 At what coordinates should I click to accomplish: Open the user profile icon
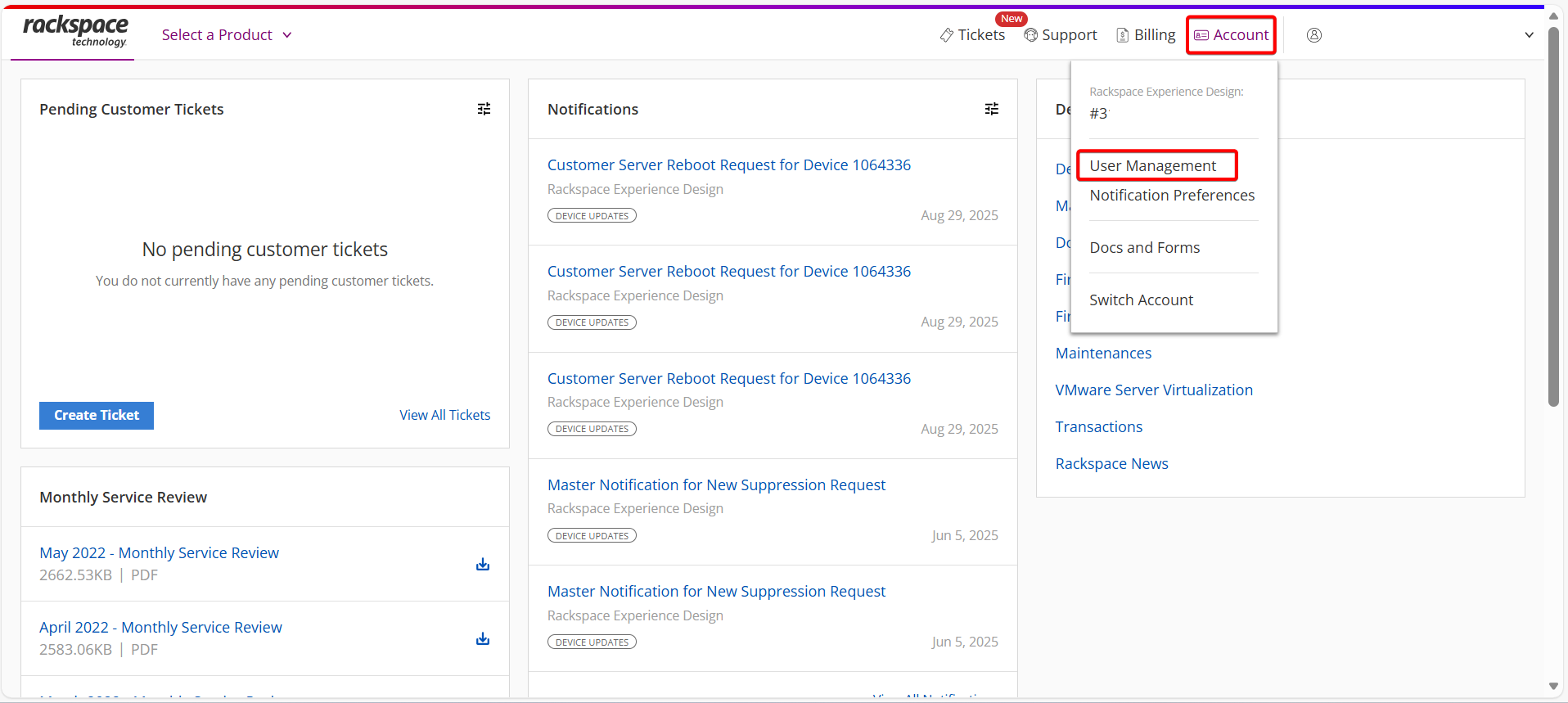tap(1314, 35)
